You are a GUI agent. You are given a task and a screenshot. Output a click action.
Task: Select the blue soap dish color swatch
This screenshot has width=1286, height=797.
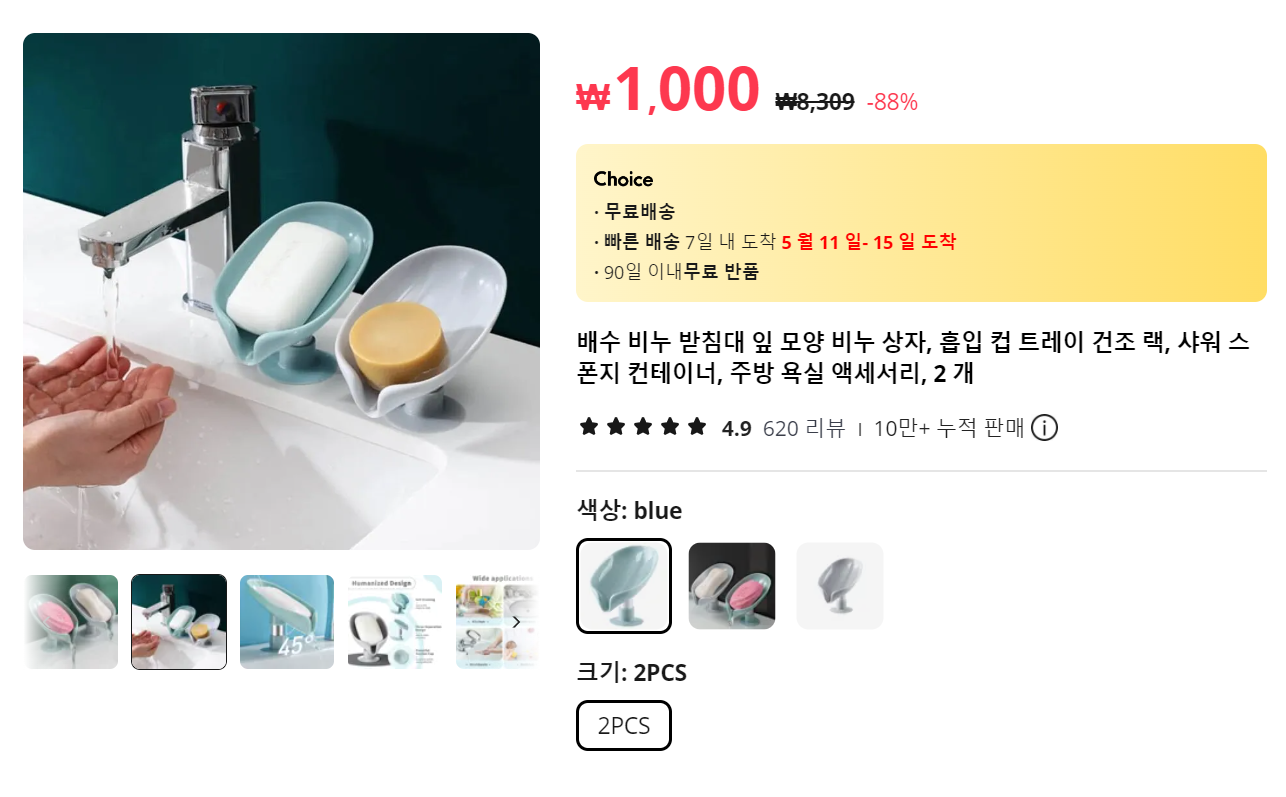(x=624, y=586)
